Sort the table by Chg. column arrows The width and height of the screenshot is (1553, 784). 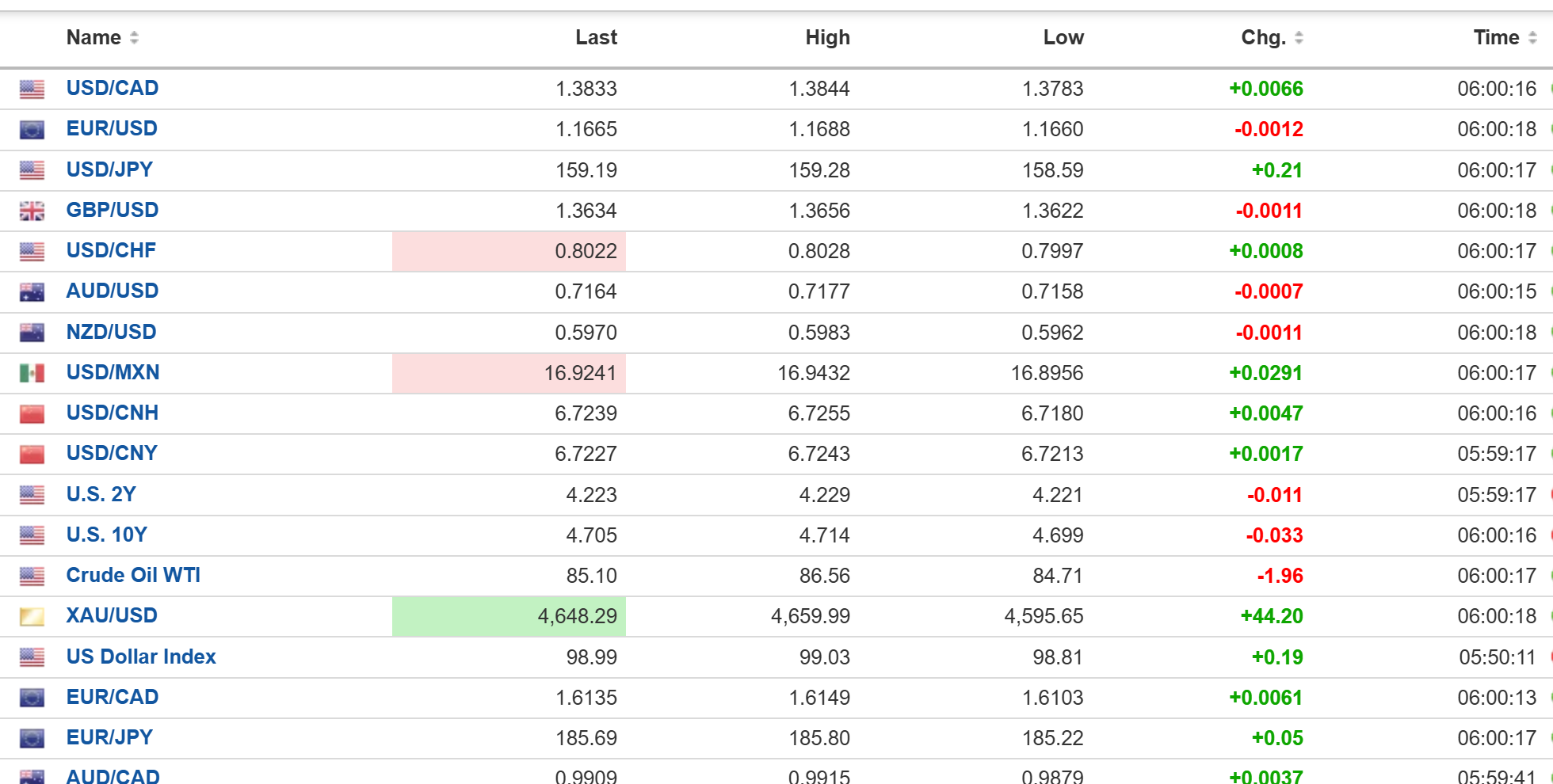pyautogui.click(x=1299, y=37)
